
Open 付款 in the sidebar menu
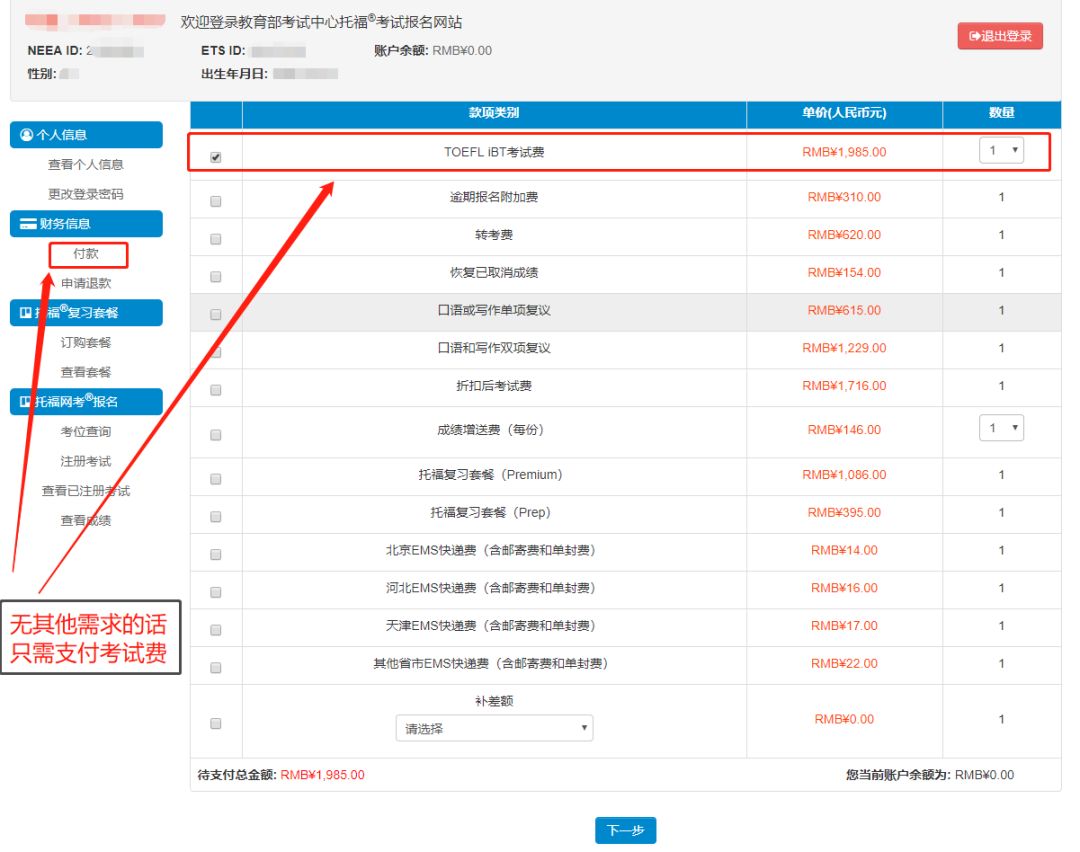point(86,254)
